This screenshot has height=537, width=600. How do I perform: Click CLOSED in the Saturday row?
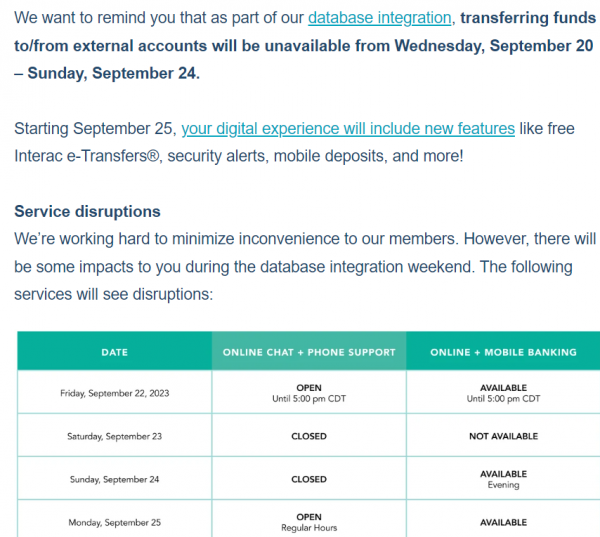coord(309,436)
